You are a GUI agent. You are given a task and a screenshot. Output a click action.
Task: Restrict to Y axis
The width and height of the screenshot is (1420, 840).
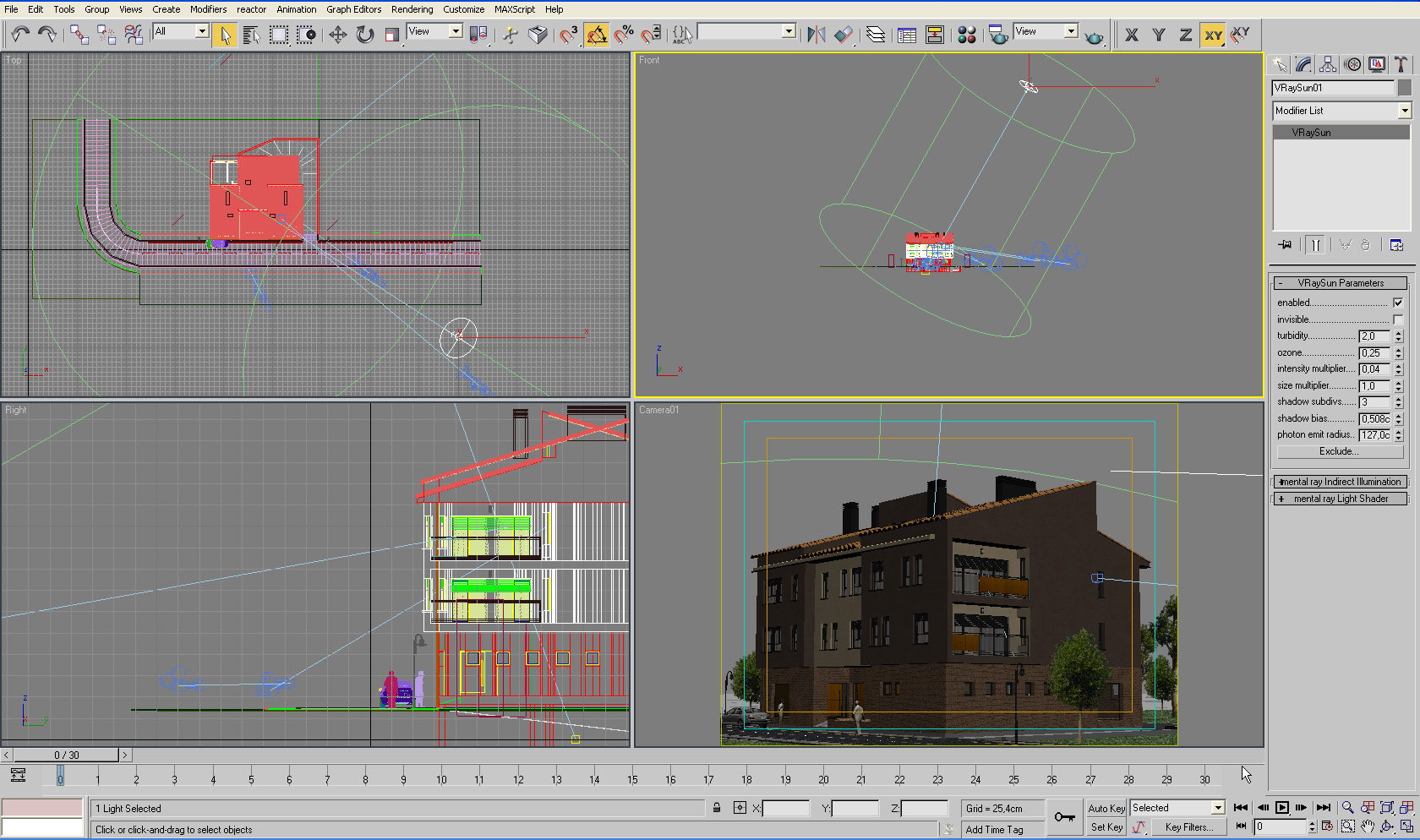point(1159,35)
